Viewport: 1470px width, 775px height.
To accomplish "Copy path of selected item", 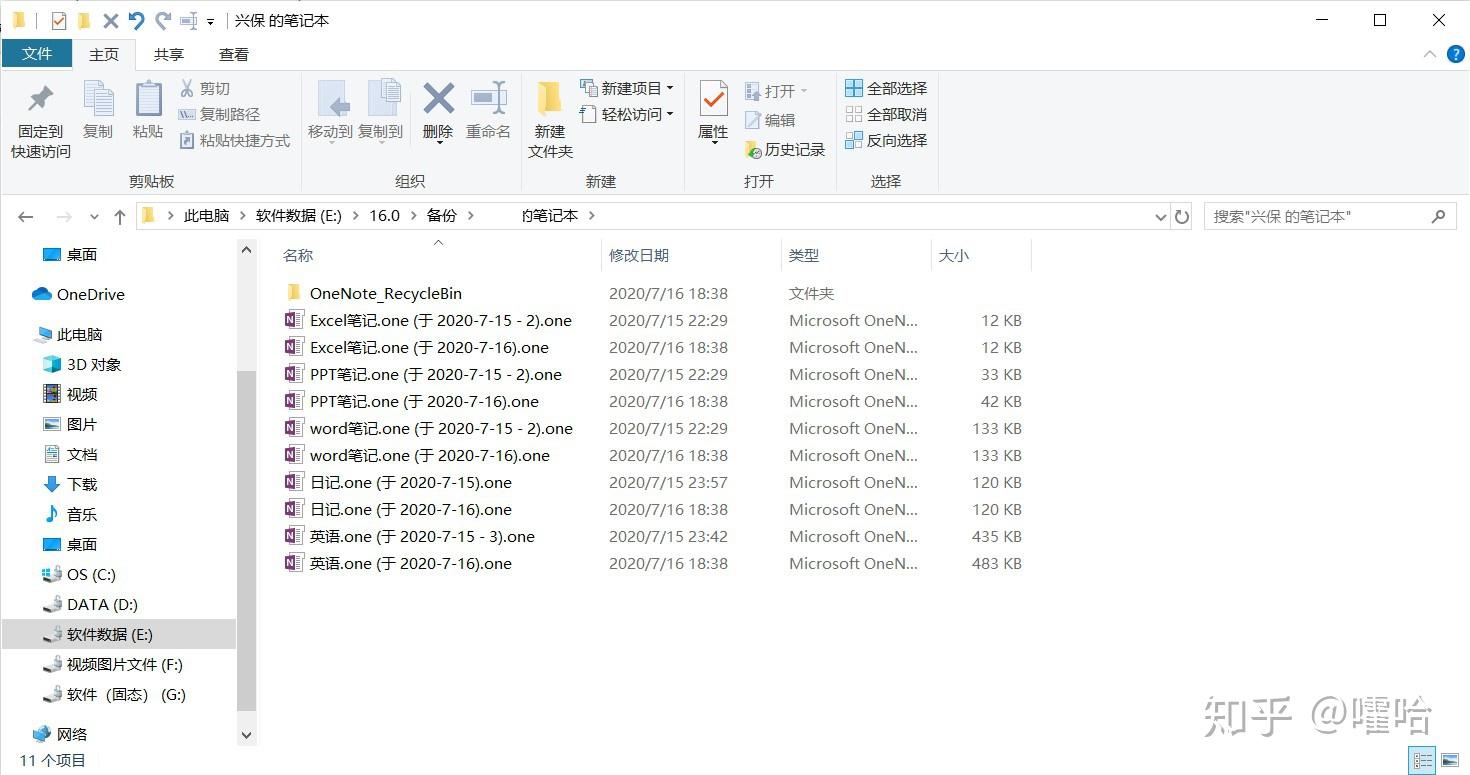I will point(219,115).
